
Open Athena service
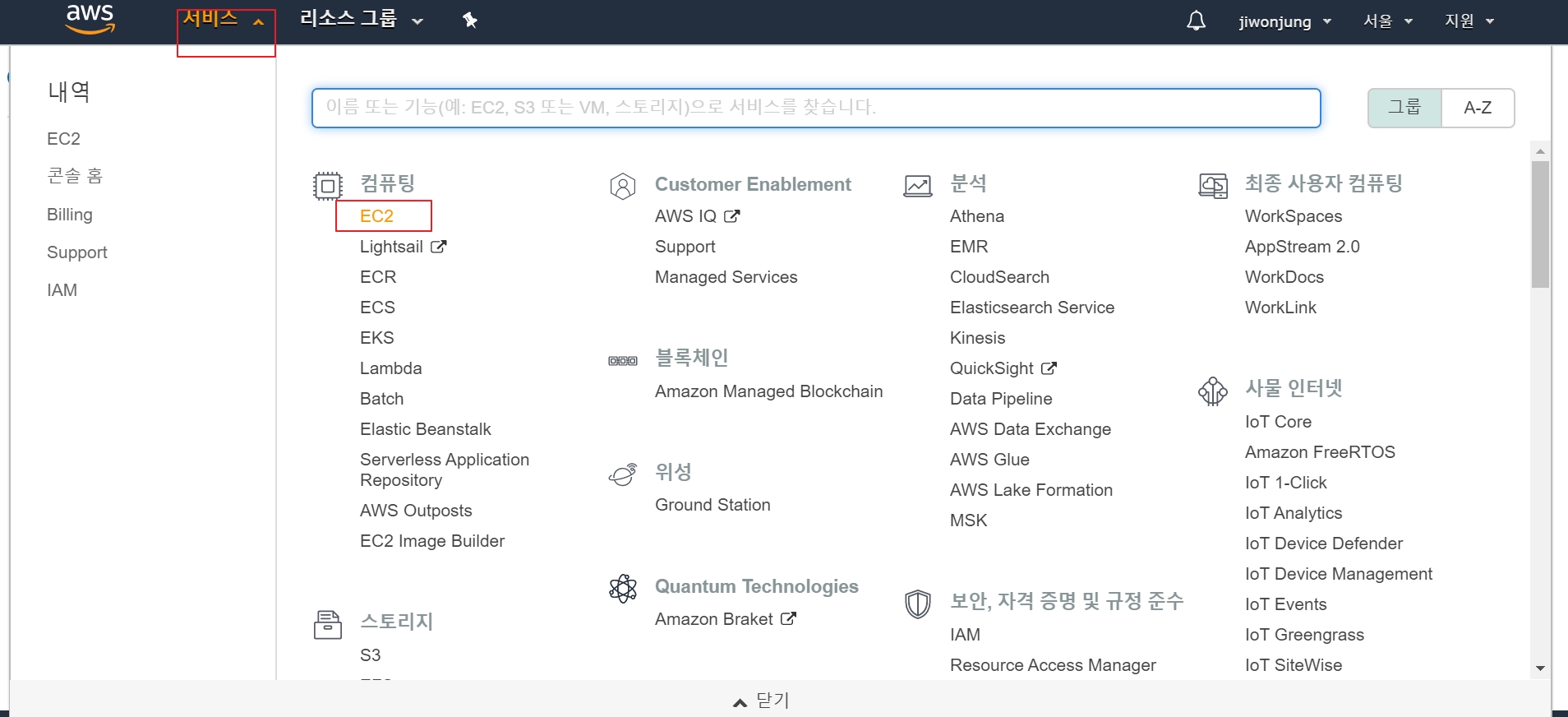coord(976,216)
